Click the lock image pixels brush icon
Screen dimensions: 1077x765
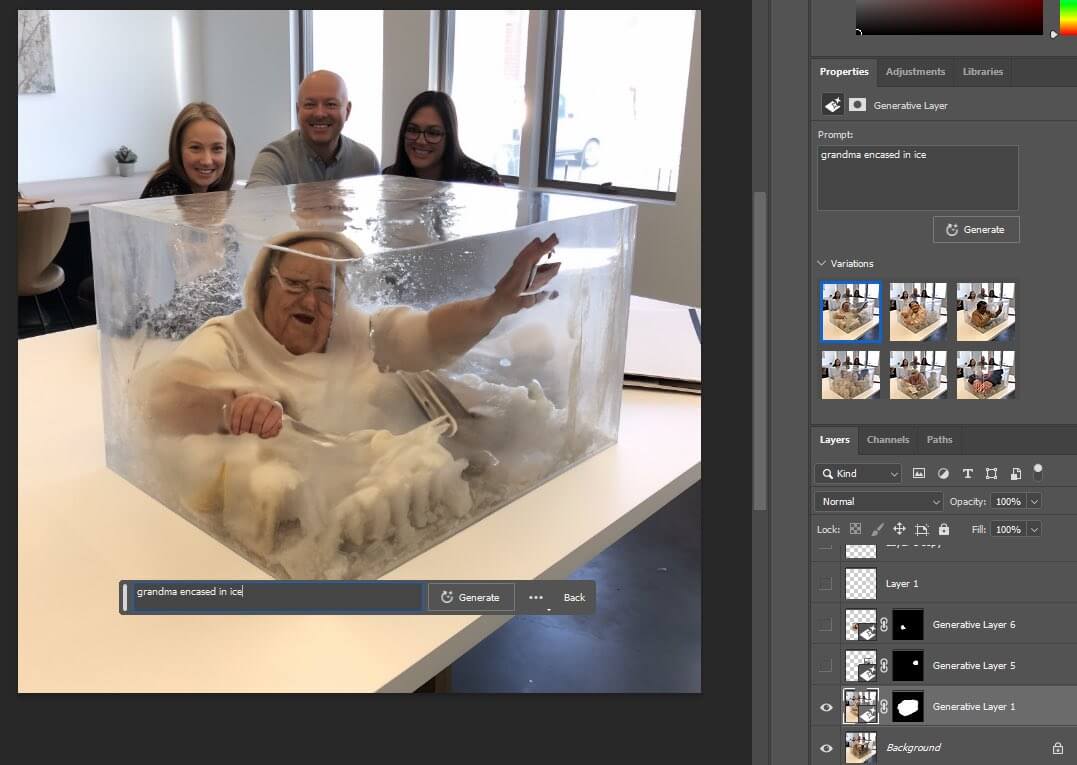(877, 529)
